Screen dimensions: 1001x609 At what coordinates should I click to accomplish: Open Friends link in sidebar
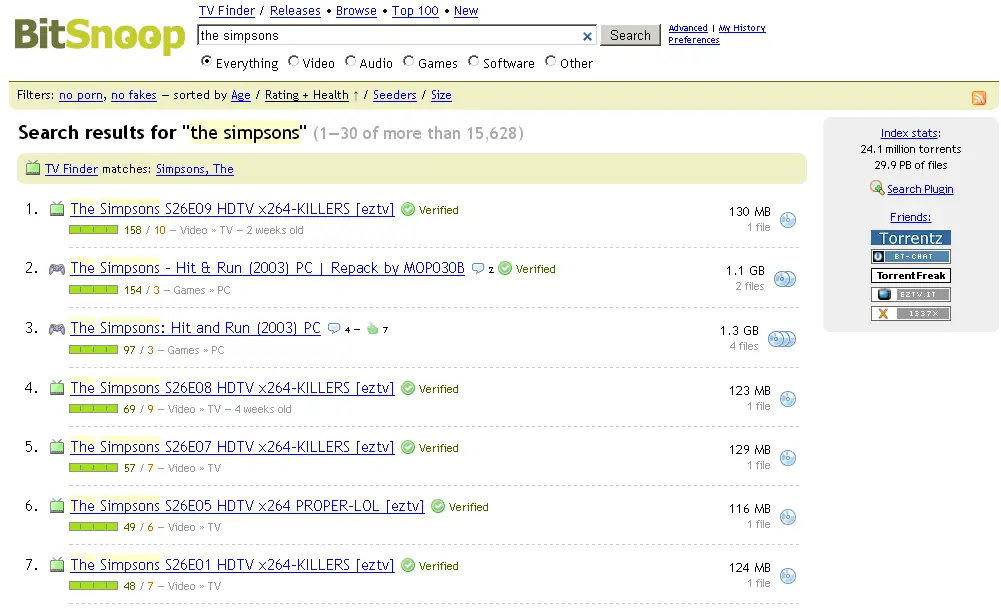[910, 218]
